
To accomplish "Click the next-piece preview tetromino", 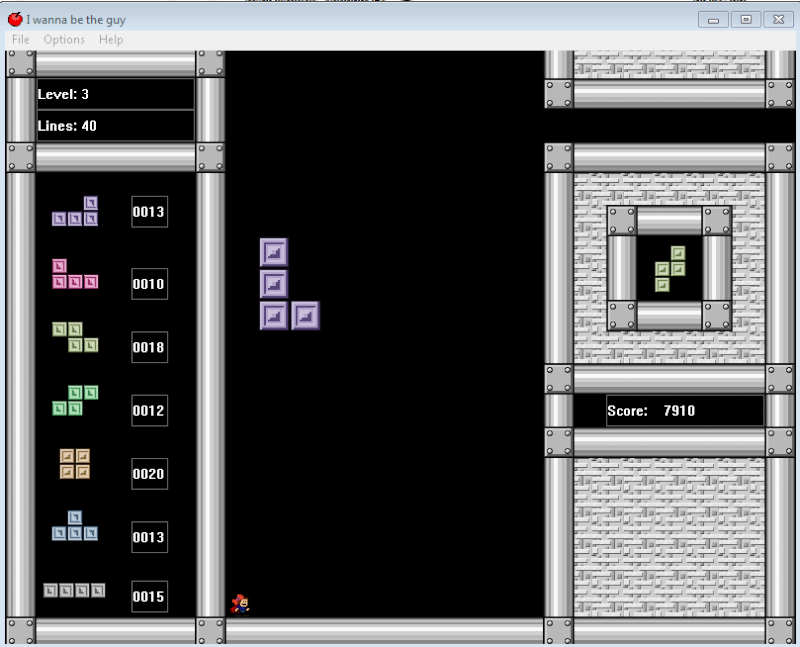I will tap(670, 269).
